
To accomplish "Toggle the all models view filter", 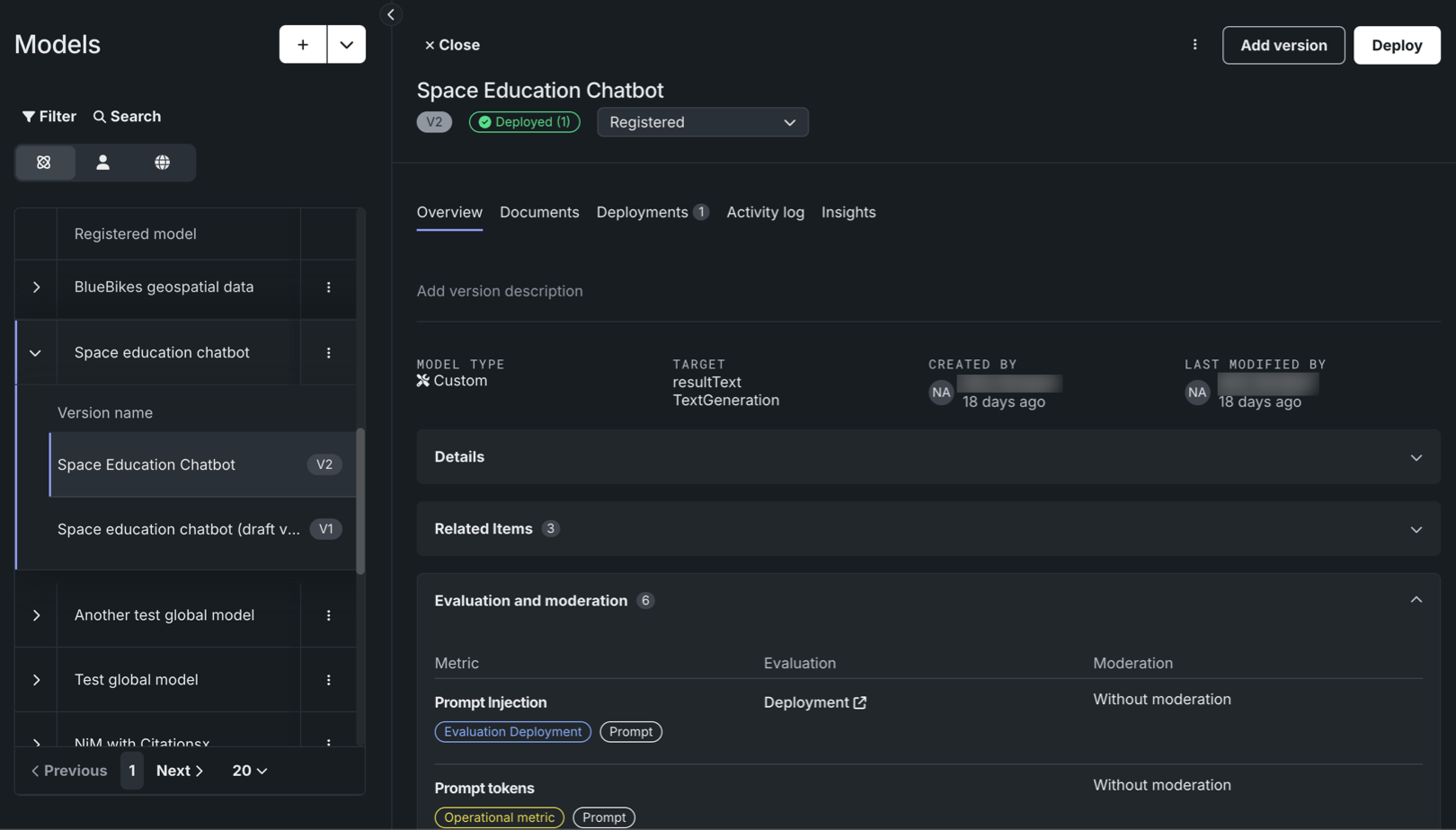I will click(44, 163).
